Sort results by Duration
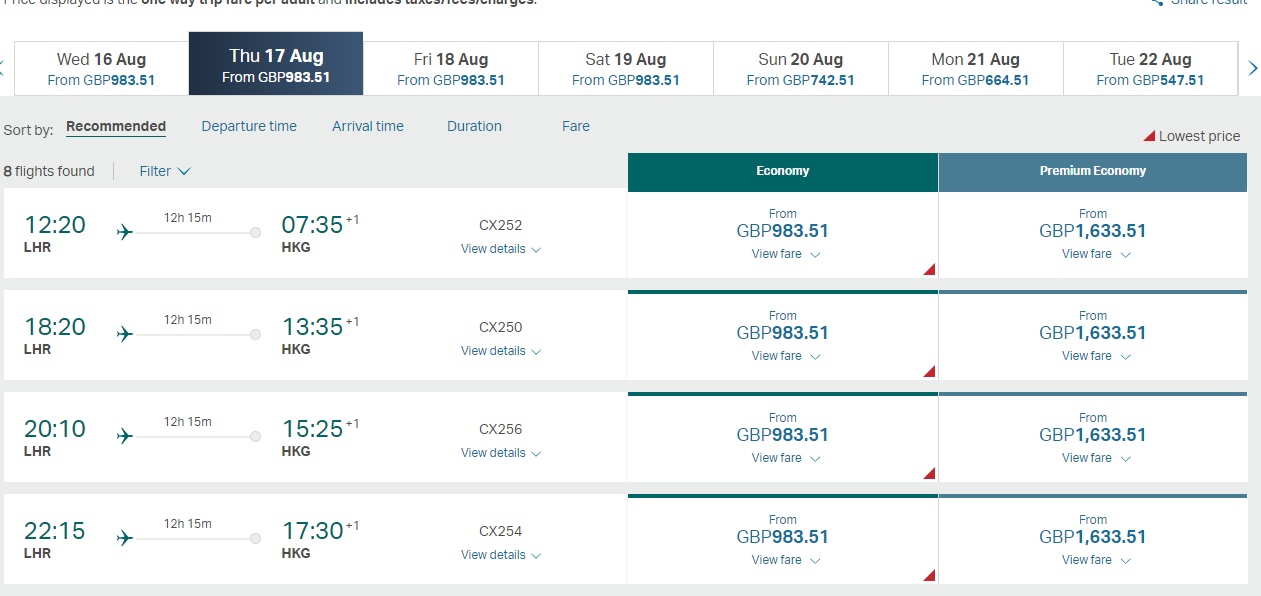The width and height of the screenshot is (1261, 596). (474, 126)
